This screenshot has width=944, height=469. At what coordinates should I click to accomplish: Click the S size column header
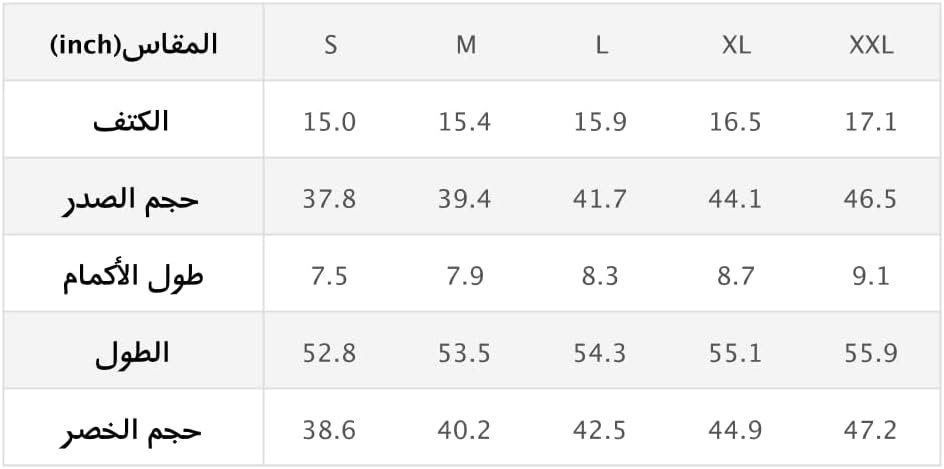[330, 45]
